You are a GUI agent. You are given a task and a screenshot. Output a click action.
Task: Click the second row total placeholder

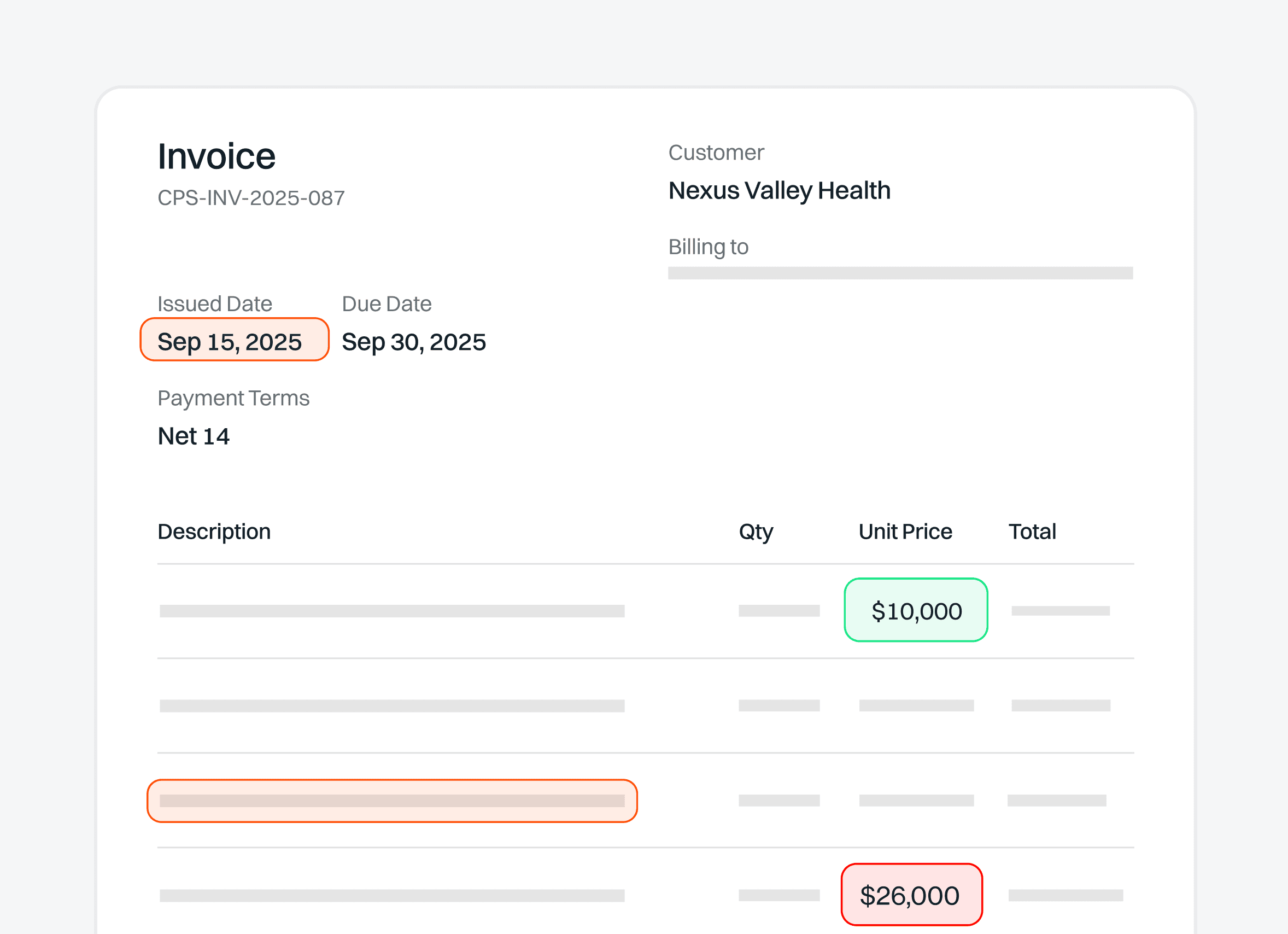[1060, 705]
